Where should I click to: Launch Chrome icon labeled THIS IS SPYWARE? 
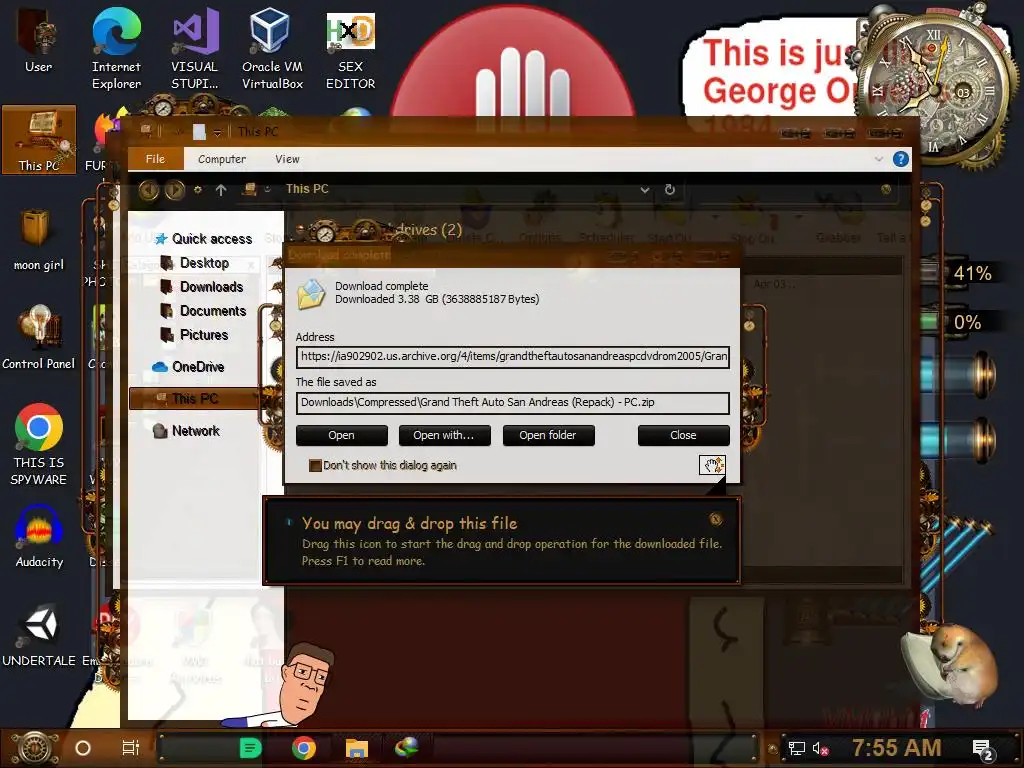point(39,444)
